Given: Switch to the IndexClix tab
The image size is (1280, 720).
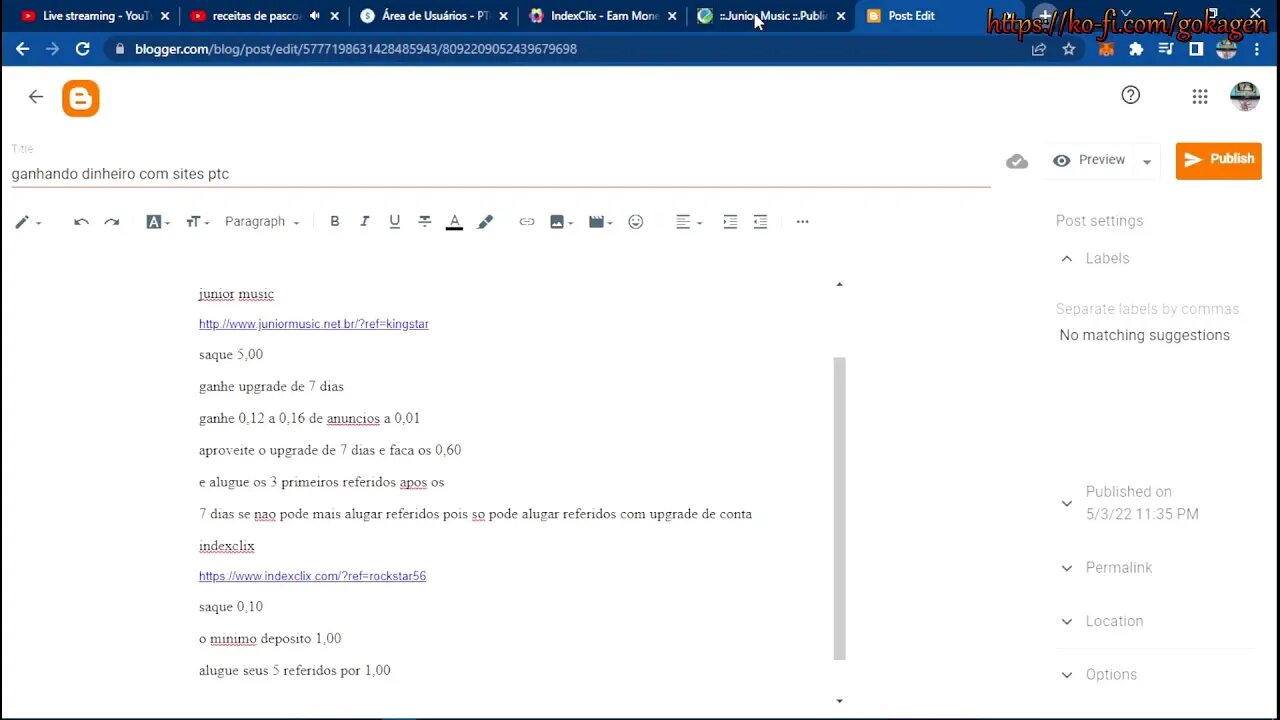Looking at the screenshot, I should click(604, 16).
